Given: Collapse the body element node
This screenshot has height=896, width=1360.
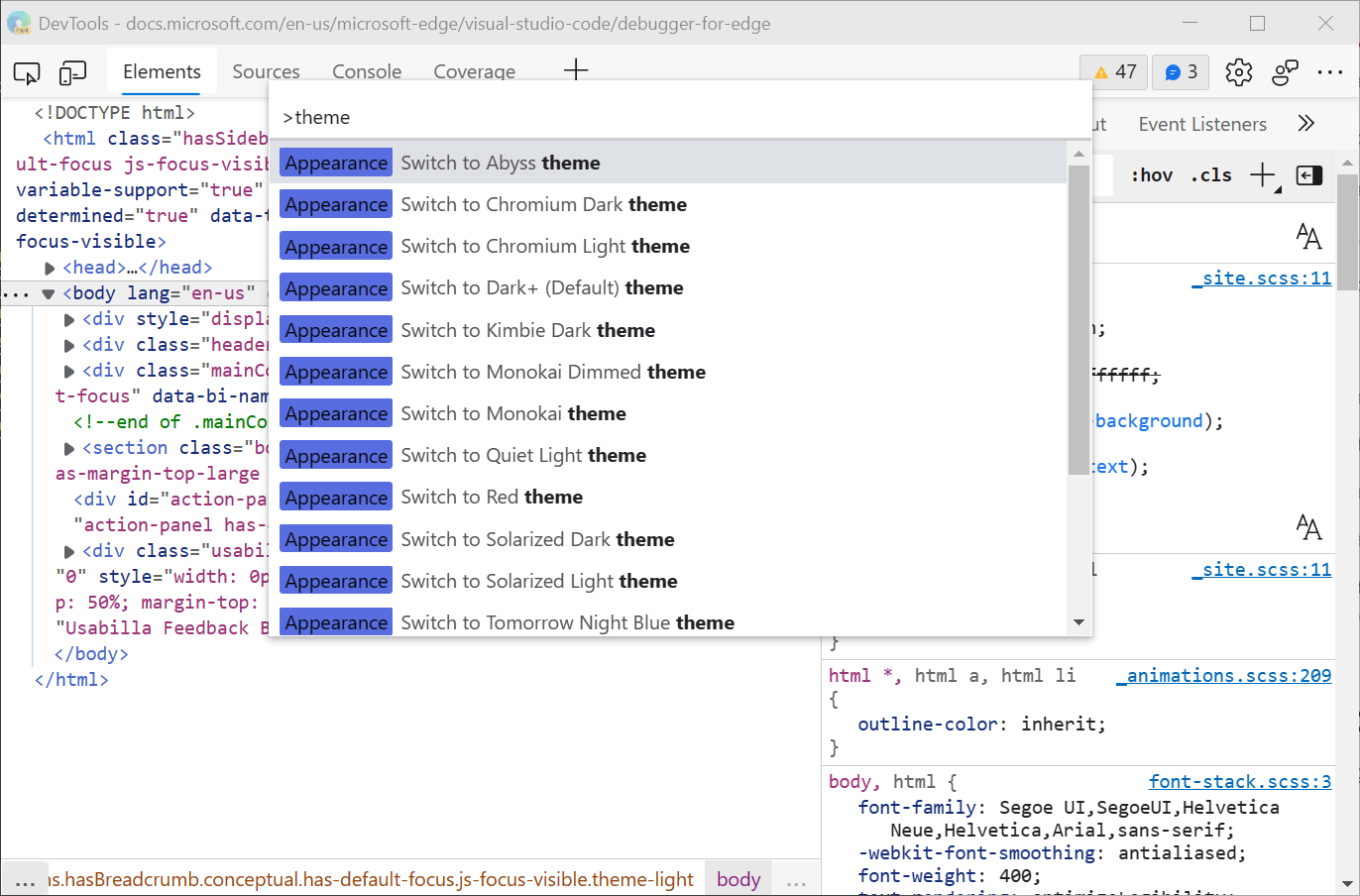Looking at the screenshot, I should [x=48, y=293].
